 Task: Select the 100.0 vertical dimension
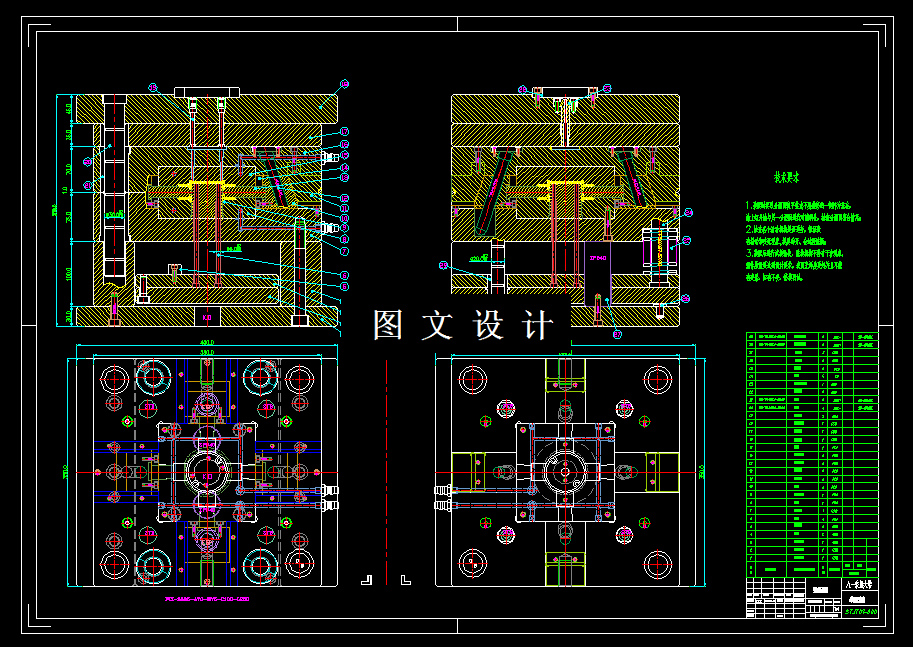[x=68, y=273]
